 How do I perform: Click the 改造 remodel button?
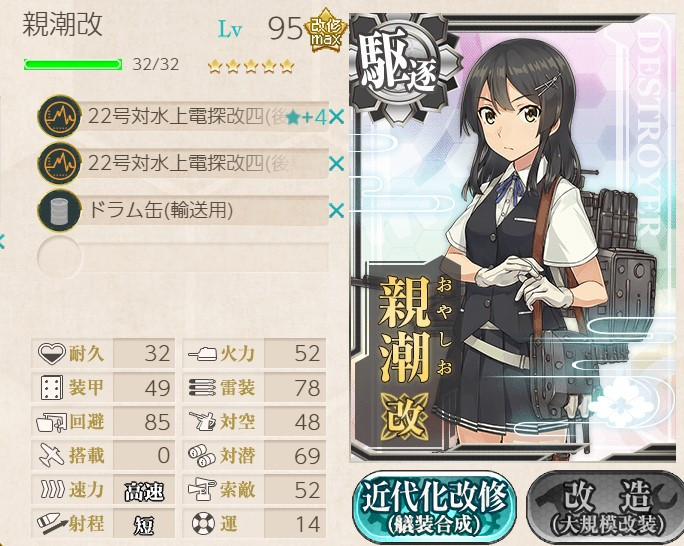[x=606, y=507]
